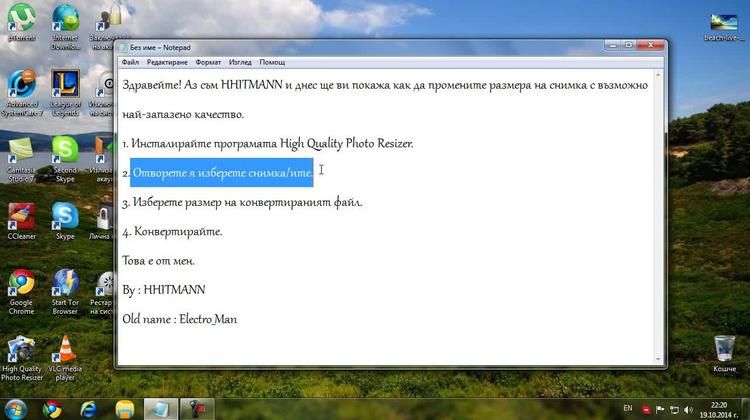Open the Skype desktop shortcut
Screen dimensions: 750x420
(x=65, y=221)
